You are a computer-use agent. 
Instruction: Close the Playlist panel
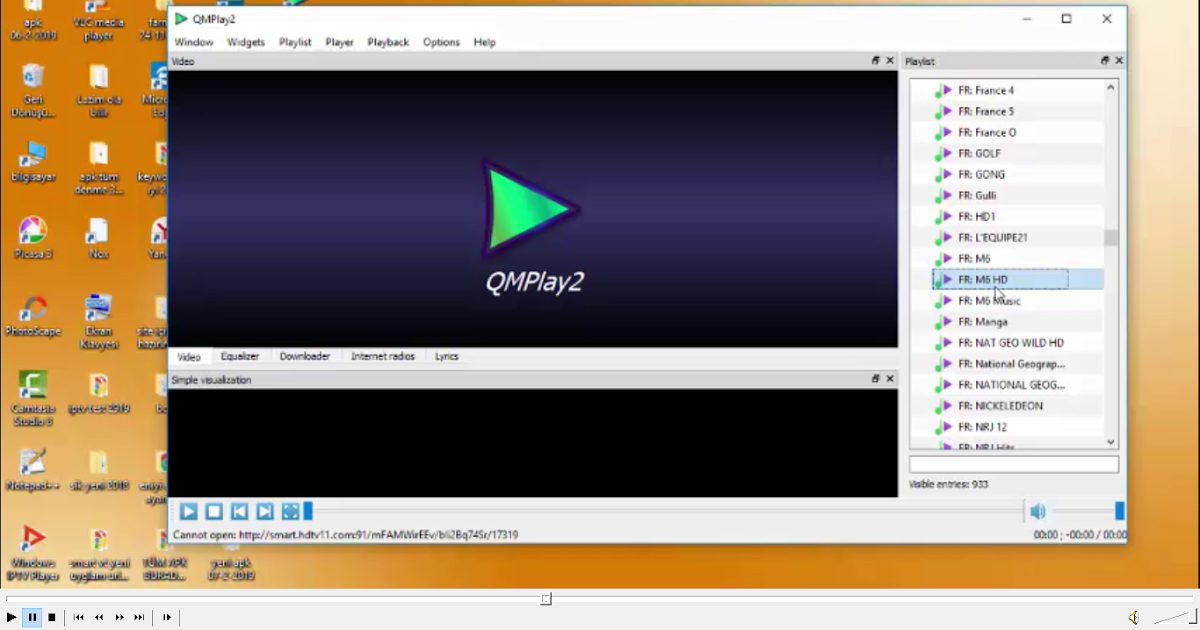[1119, 61]
